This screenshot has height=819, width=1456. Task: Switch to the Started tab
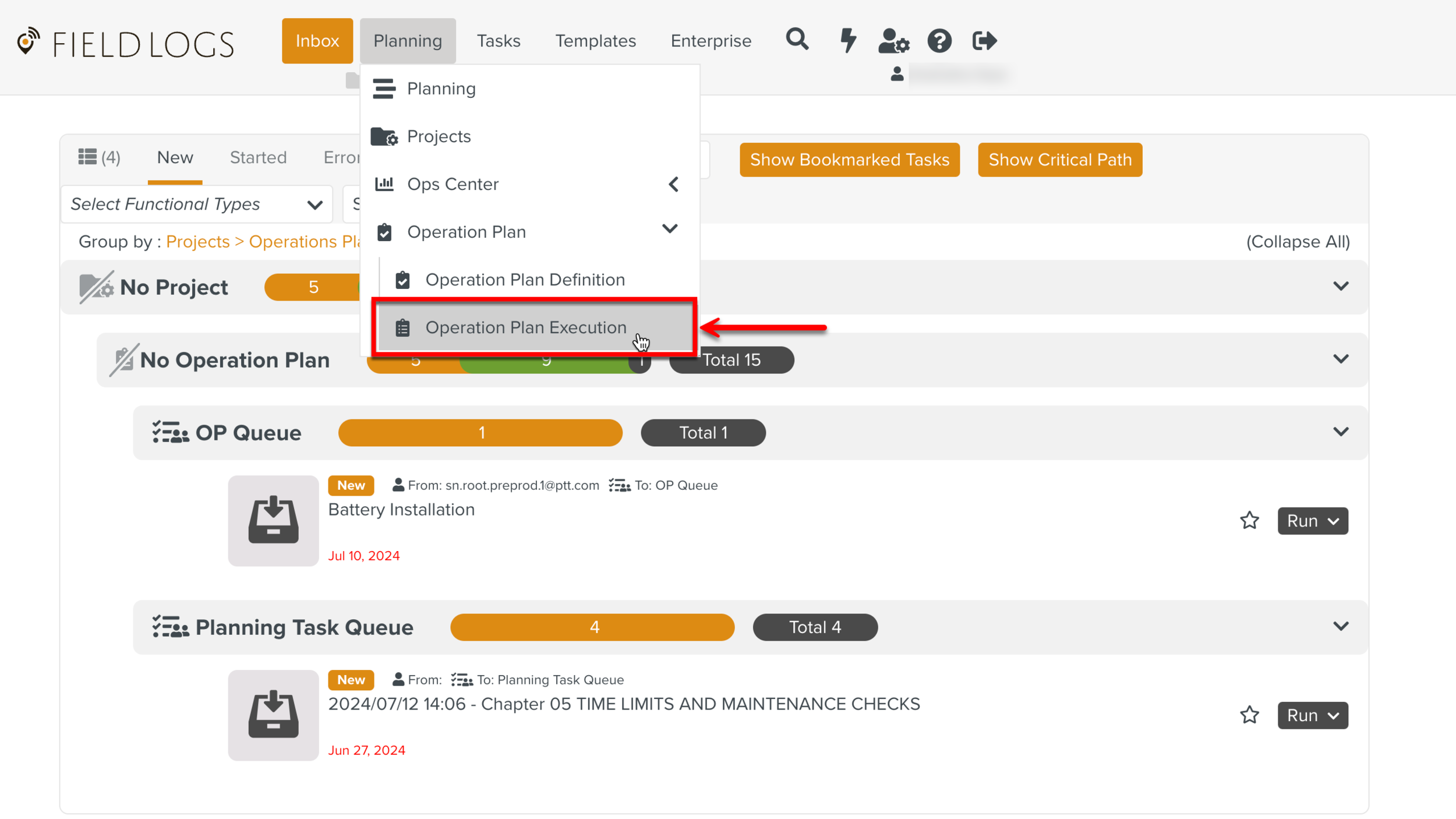[x=258, y=157]
